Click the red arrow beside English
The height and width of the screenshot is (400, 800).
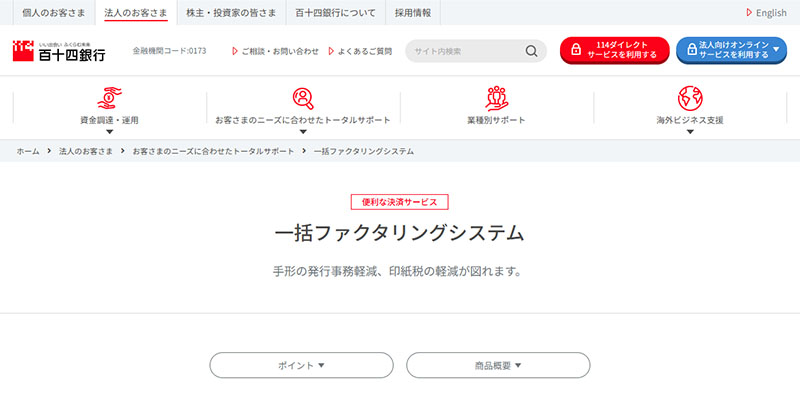click(x=749, y=13)
